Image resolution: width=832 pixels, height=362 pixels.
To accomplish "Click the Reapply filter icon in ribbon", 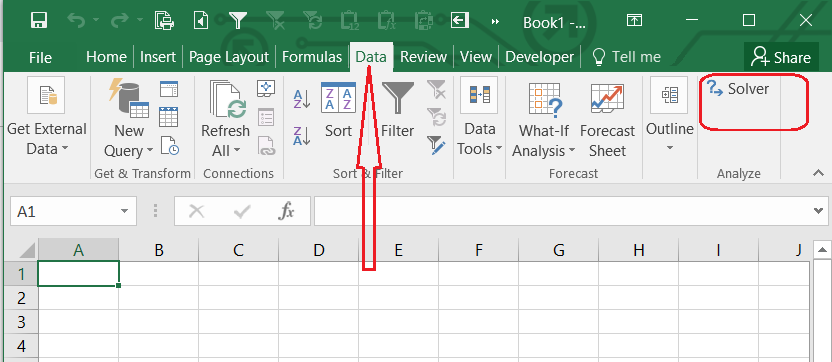I will click(x=437, y=117).
